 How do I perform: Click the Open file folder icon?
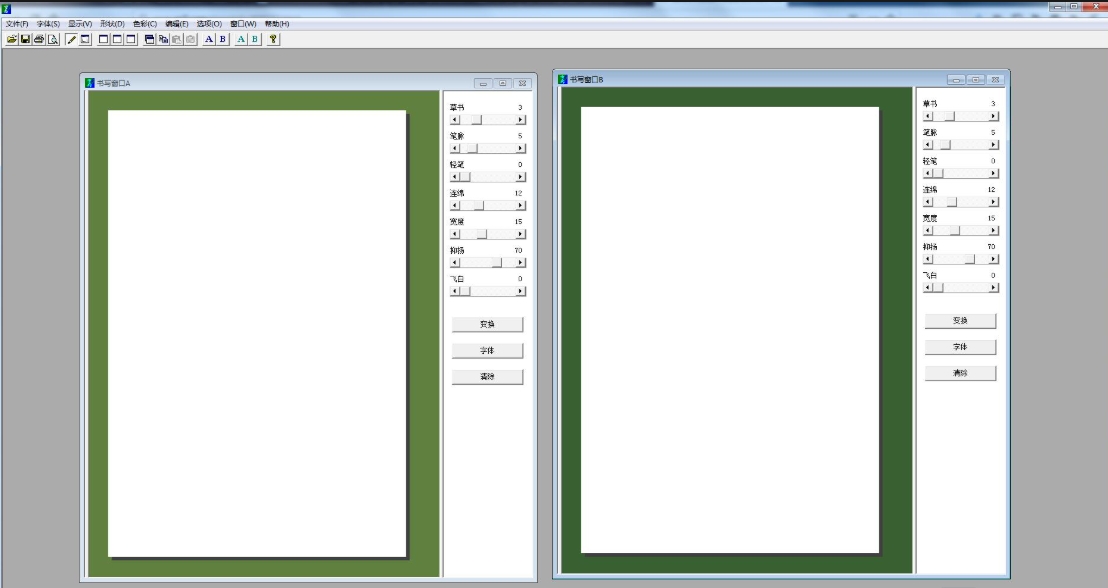[12, 40]
